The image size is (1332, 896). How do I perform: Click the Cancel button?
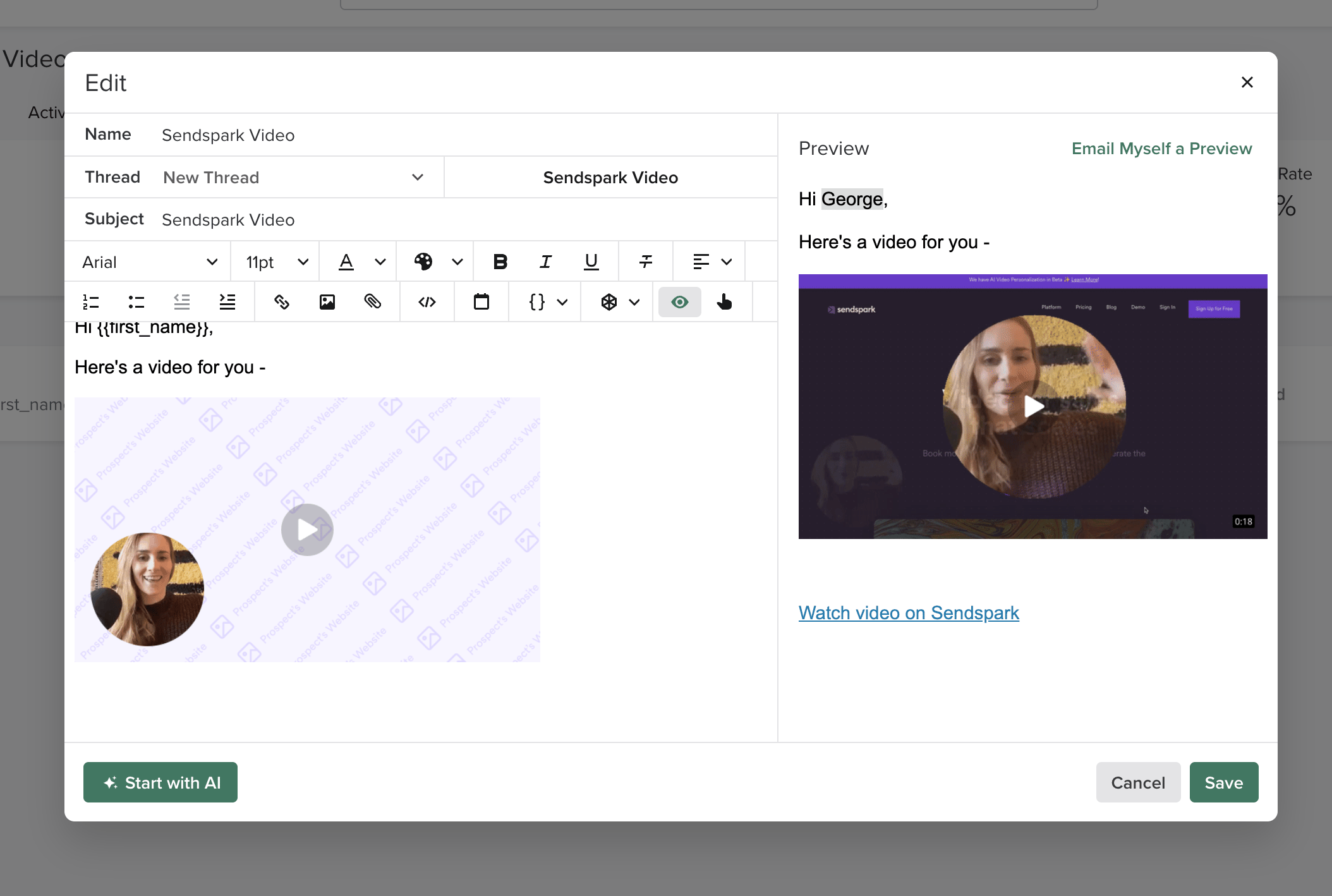[x=1138, y=782]
